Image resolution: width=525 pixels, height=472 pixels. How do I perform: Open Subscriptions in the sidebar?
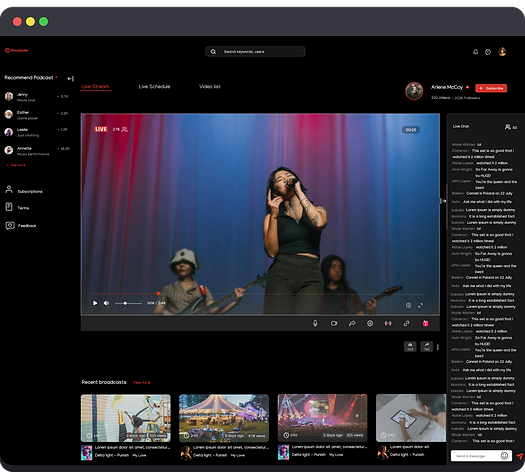30,191
